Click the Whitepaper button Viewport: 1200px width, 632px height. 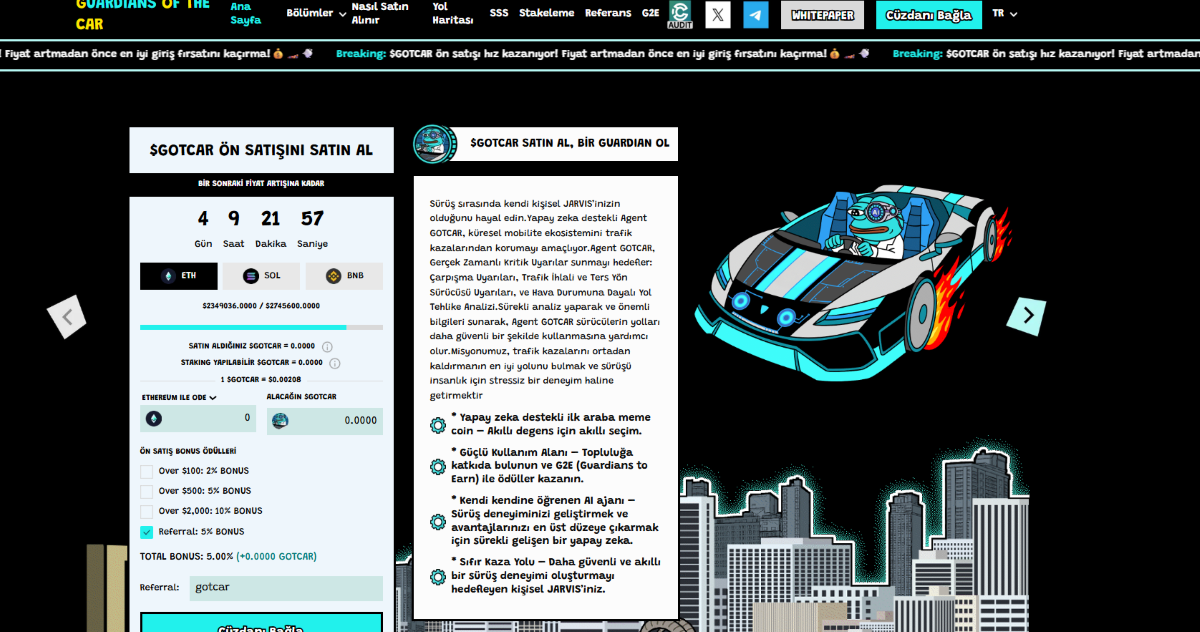pos(822,15)
